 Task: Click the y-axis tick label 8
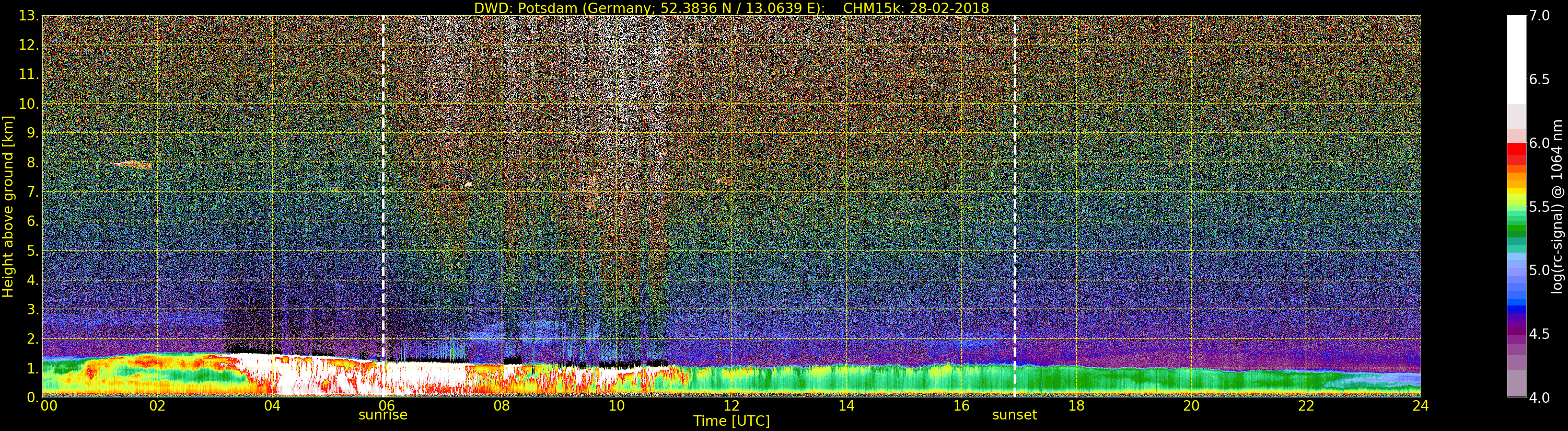coord(33,163)
